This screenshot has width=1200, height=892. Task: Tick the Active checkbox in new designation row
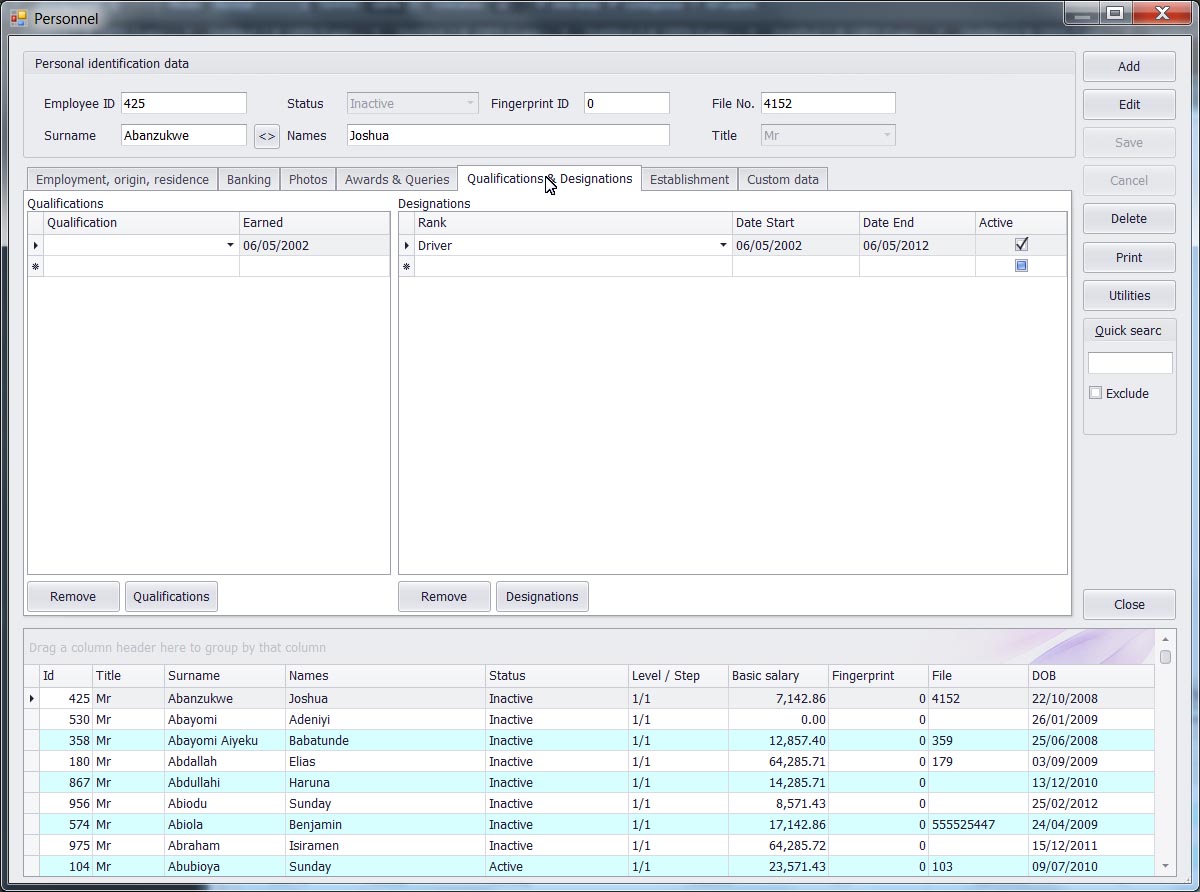point(1021,266)
